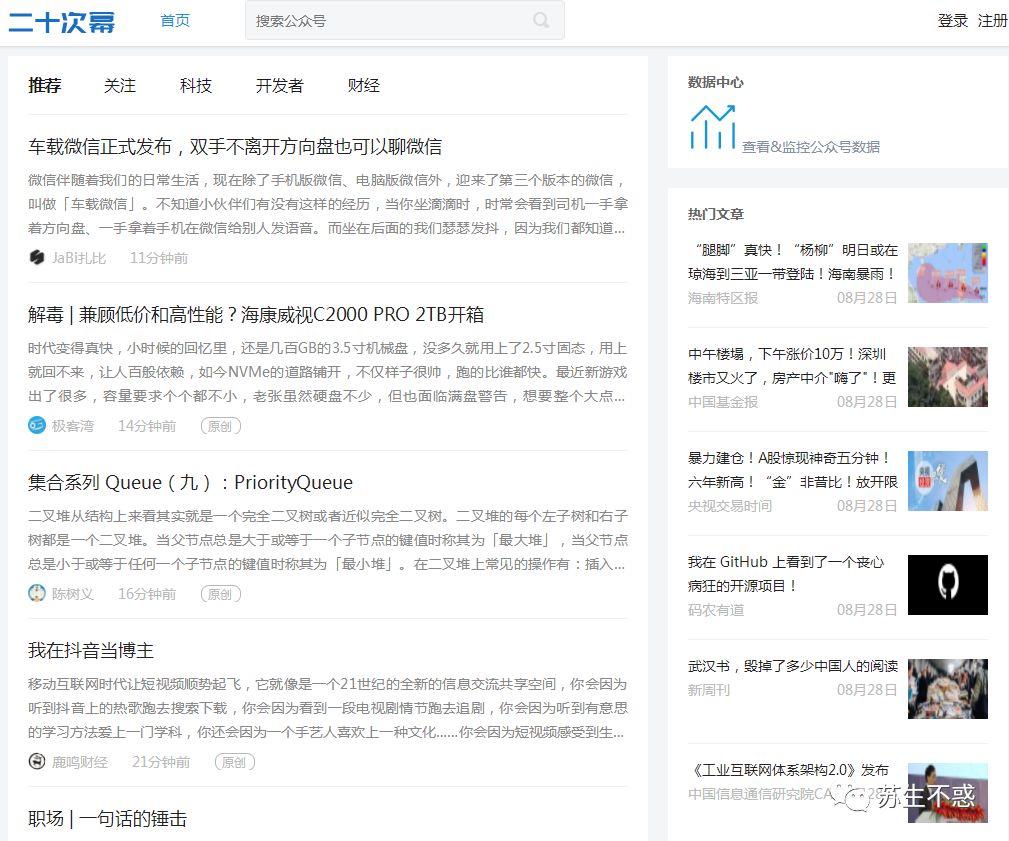Viewport: 1009px width, 841px height.
Task: Click 鹿鸣财经 author avatar icon
Action: pyautogui.click(x=37, y=761)
